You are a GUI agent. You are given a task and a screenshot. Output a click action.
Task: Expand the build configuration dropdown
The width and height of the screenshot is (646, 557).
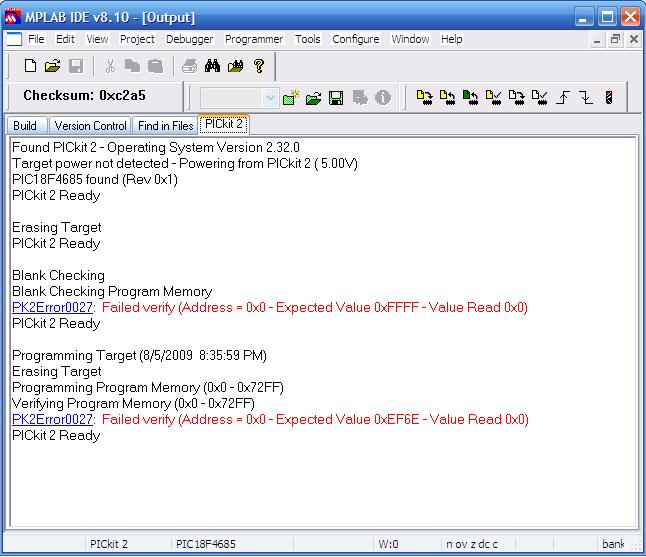pos(270,98)
